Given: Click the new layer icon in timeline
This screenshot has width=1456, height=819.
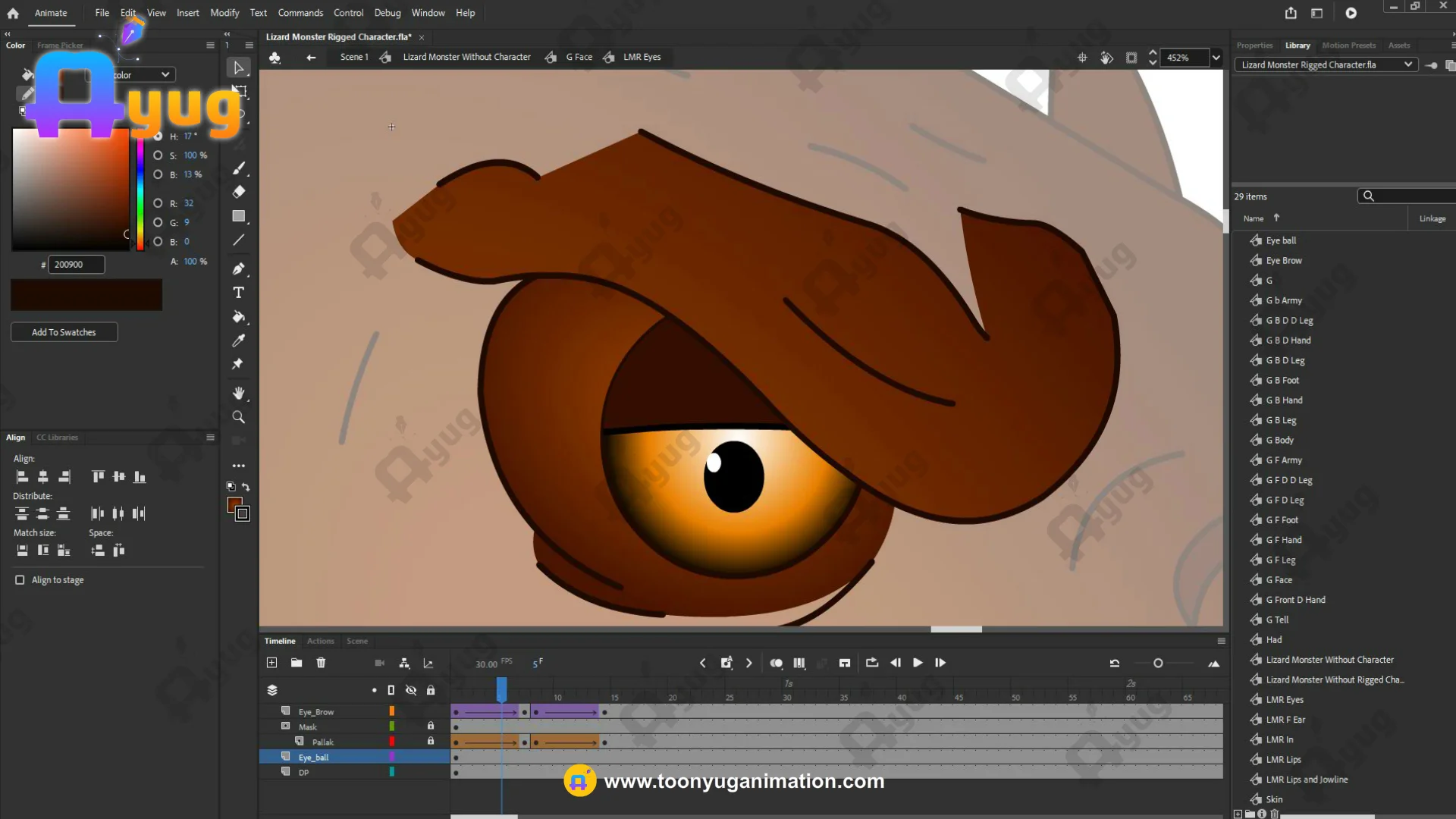Looking at the screenshot, I should pos(272,663).
